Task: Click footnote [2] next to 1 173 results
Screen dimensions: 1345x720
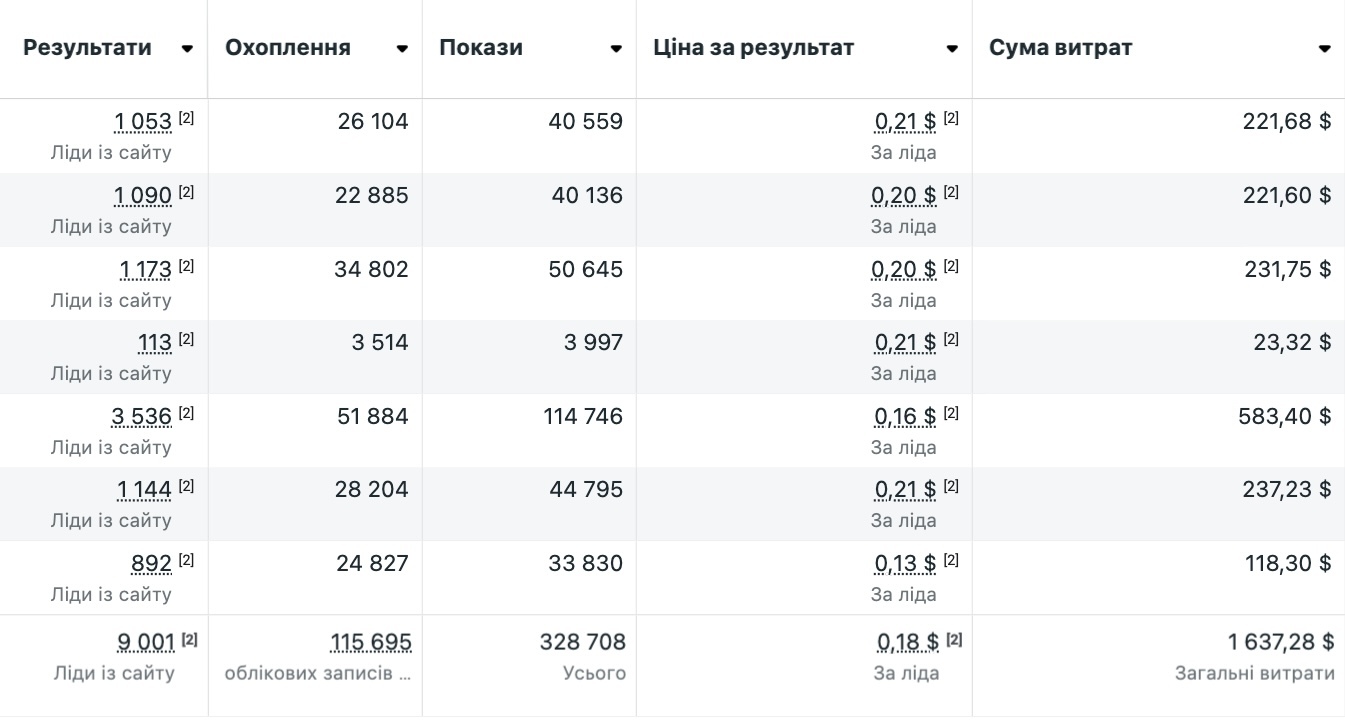Action: click(186, 266)
